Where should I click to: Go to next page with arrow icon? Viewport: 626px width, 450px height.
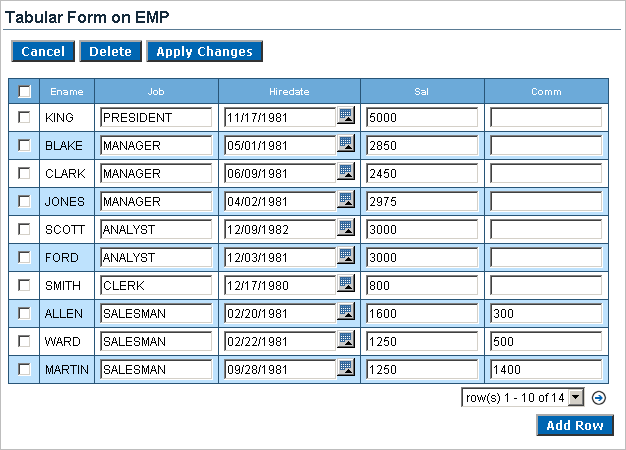[598, 398]
